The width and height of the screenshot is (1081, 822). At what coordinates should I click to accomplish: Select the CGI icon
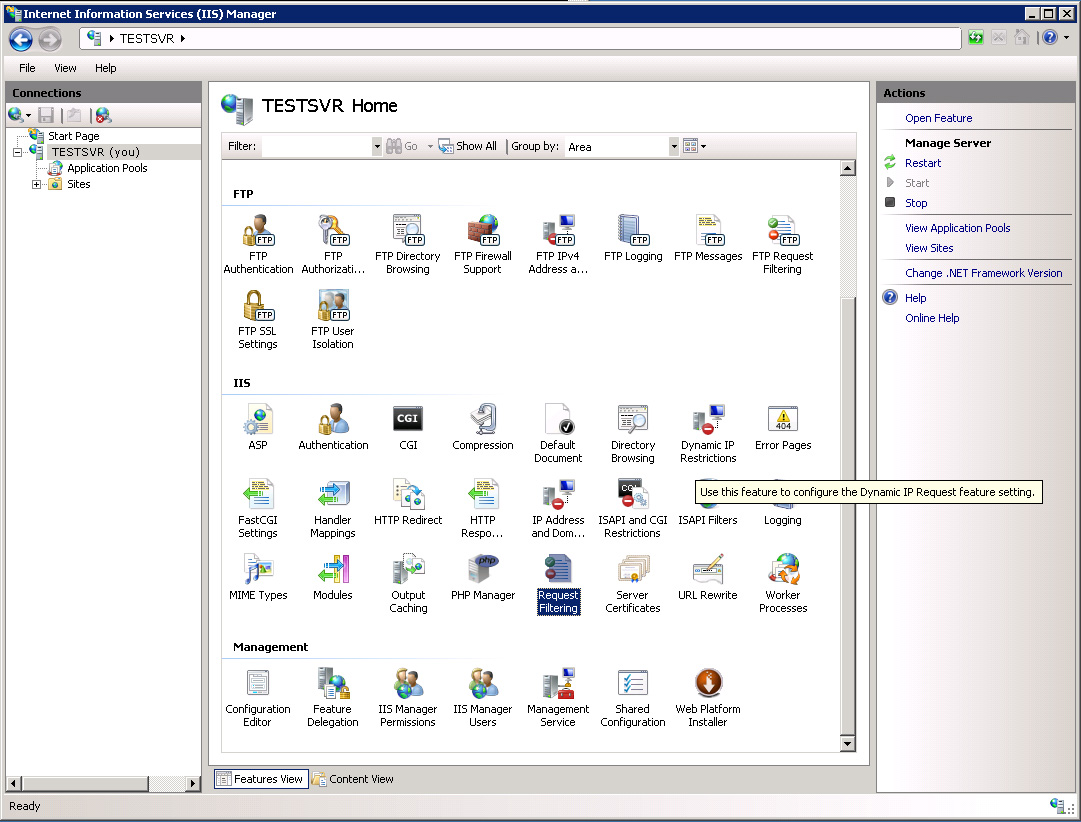408,427
